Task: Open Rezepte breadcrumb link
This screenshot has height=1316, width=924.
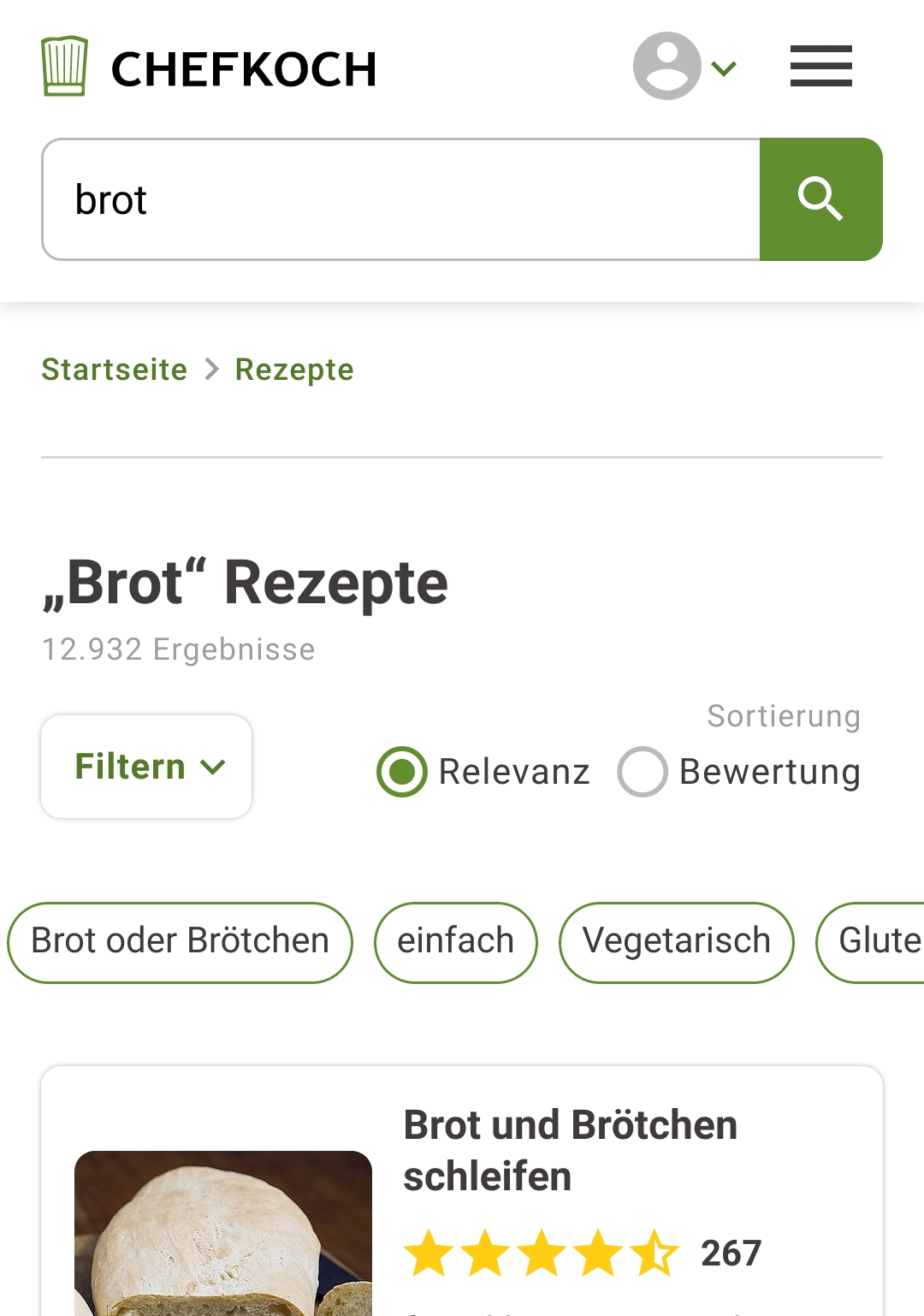Action: coord(294,370)
